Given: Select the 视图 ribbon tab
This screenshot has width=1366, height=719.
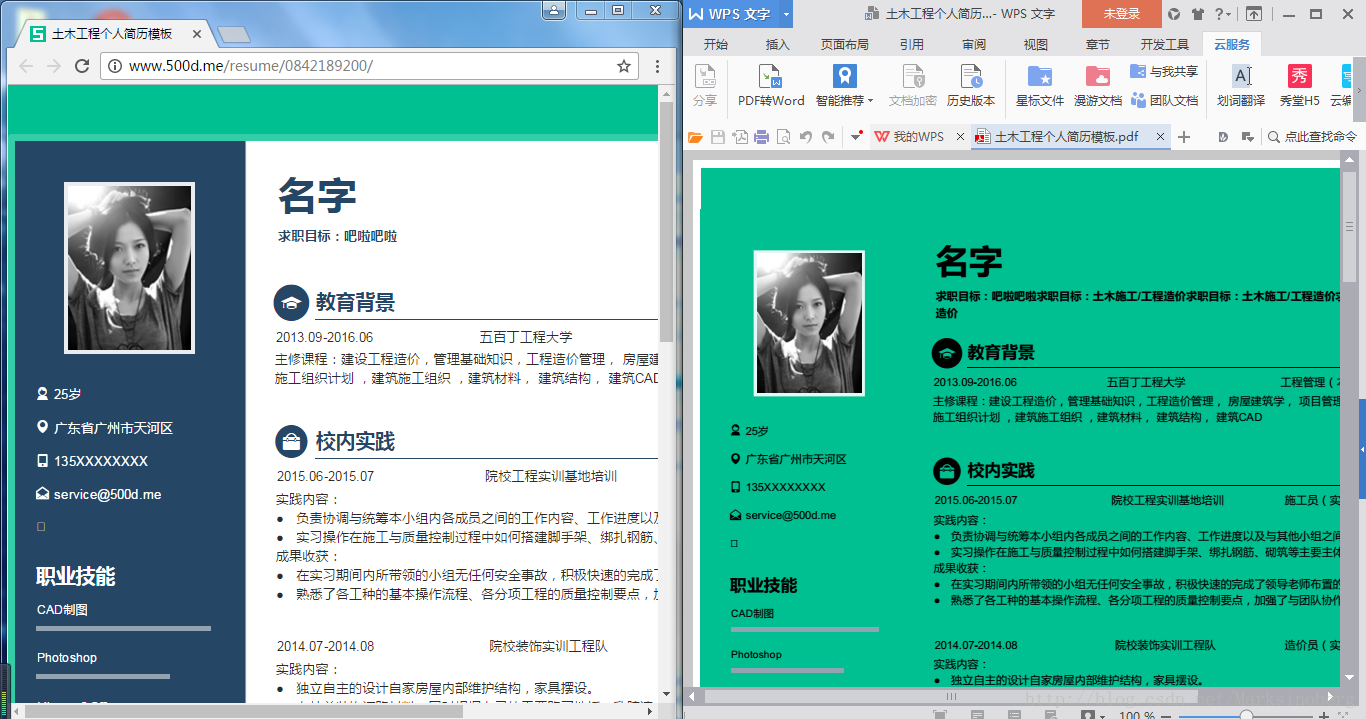Looking at the screenshot, I should [1036, 44].
